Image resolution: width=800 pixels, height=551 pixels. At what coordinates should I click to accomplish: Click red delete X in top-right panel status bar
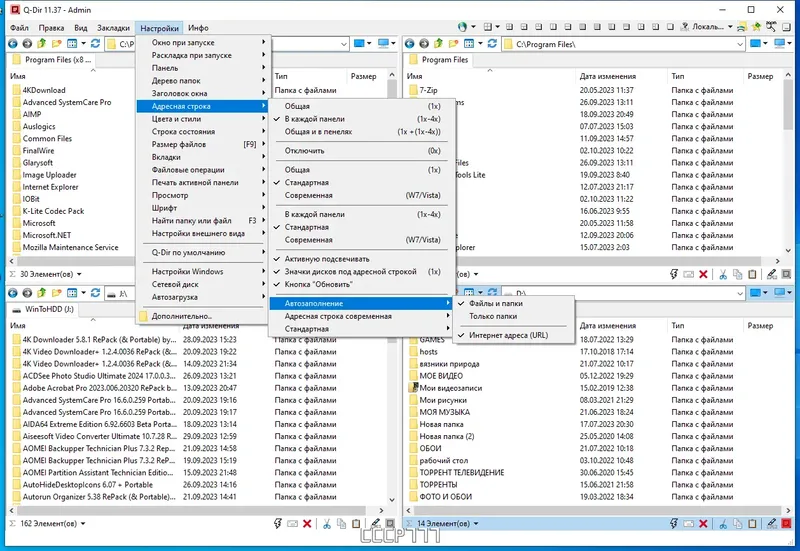(703, 274)
